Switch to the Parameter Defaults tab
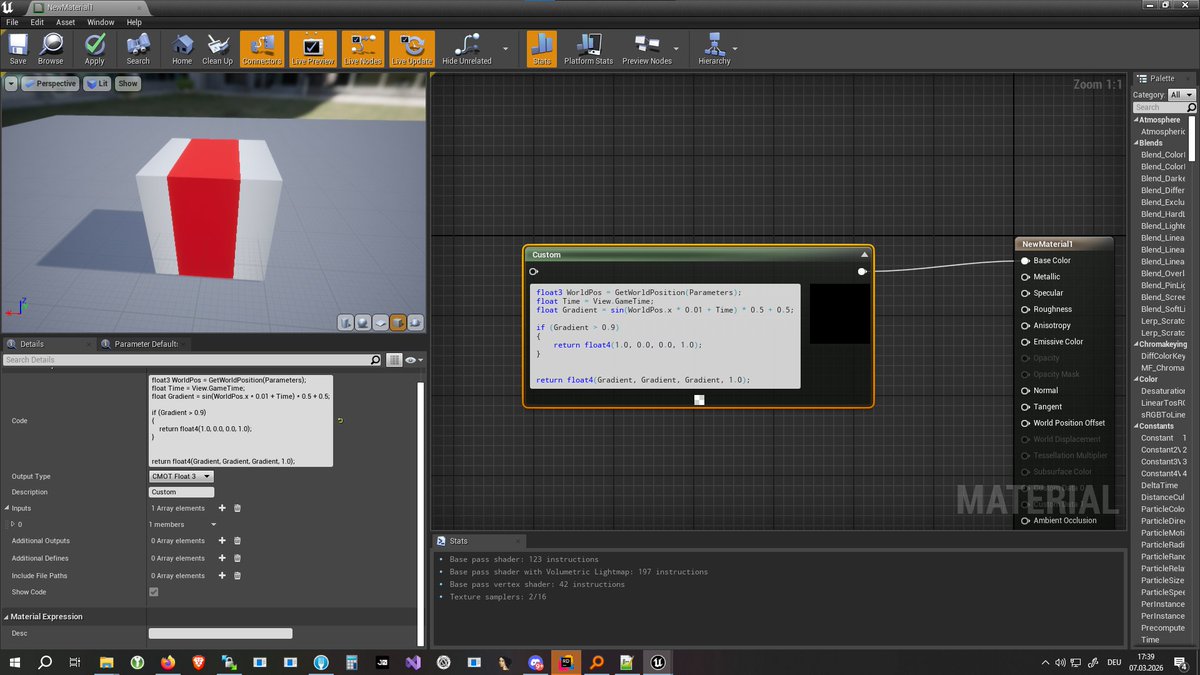The image size is (1200, 675). click(x=144, y=344)
